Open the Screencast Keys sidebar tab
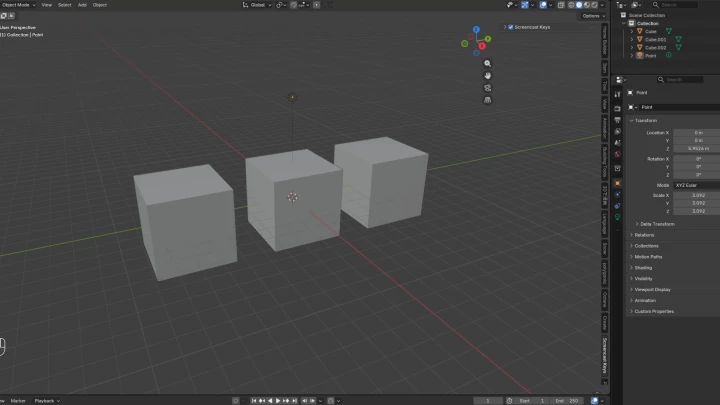 pos(605,356)
